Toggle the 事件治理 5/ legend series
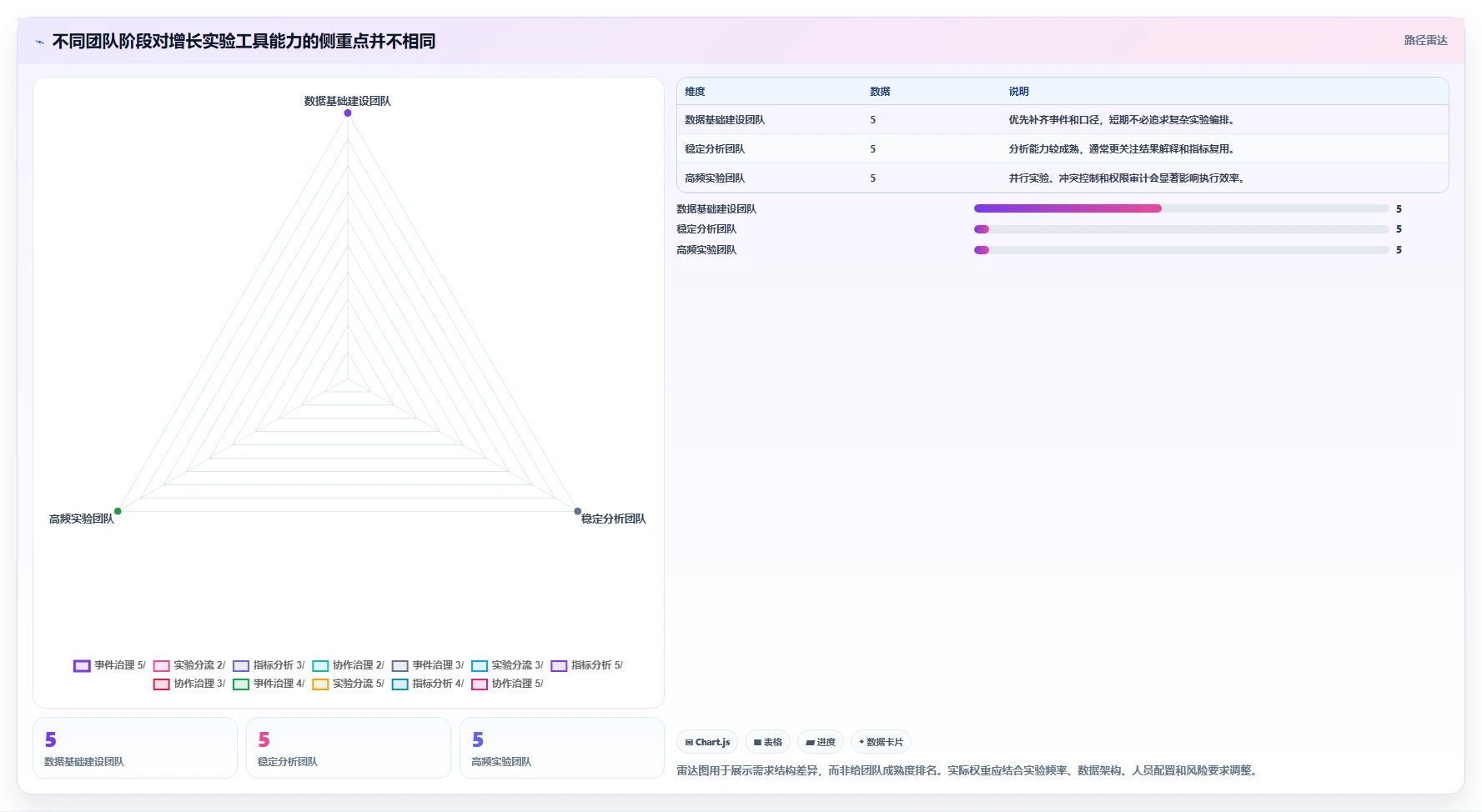 109,665
